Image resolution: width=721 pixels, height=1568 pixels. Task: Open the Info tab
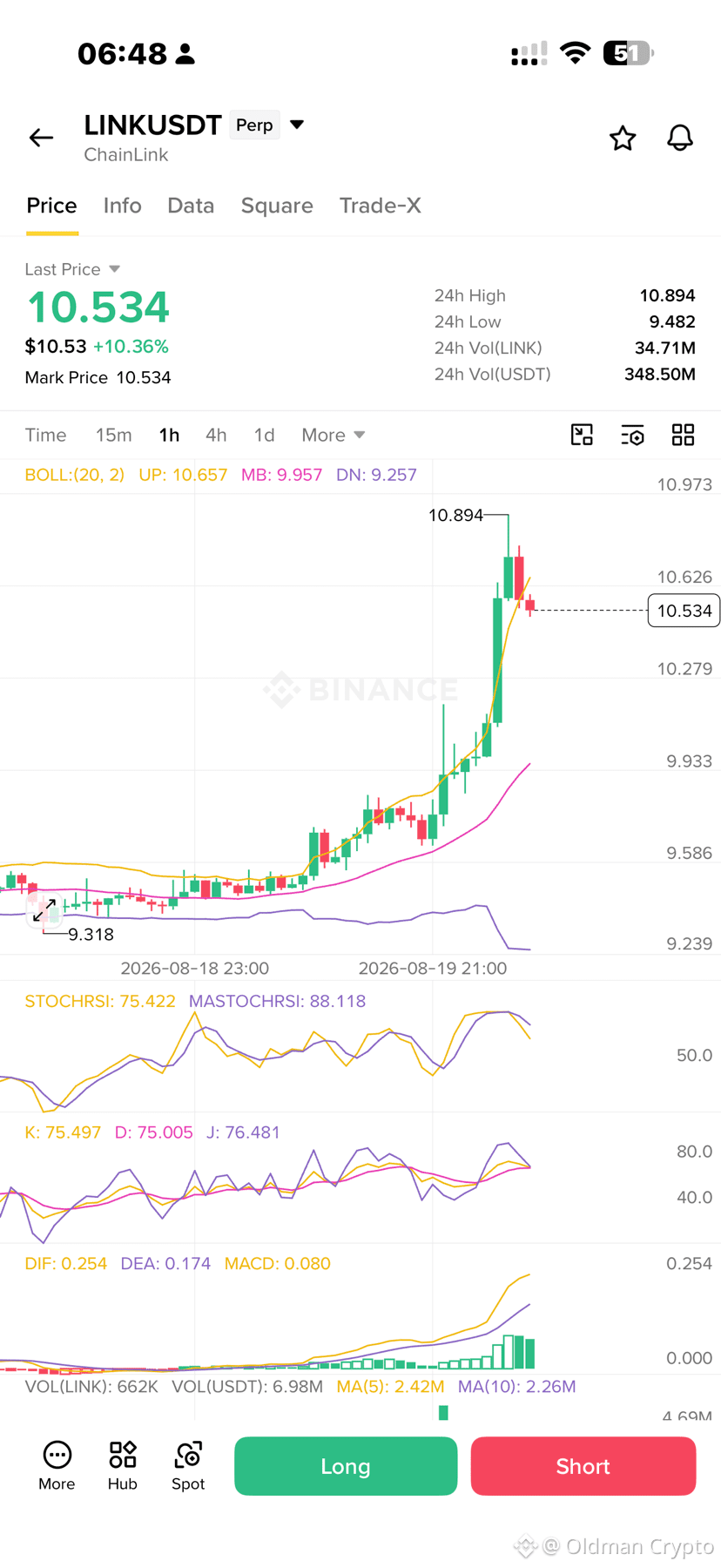click(x=122, y=206)
